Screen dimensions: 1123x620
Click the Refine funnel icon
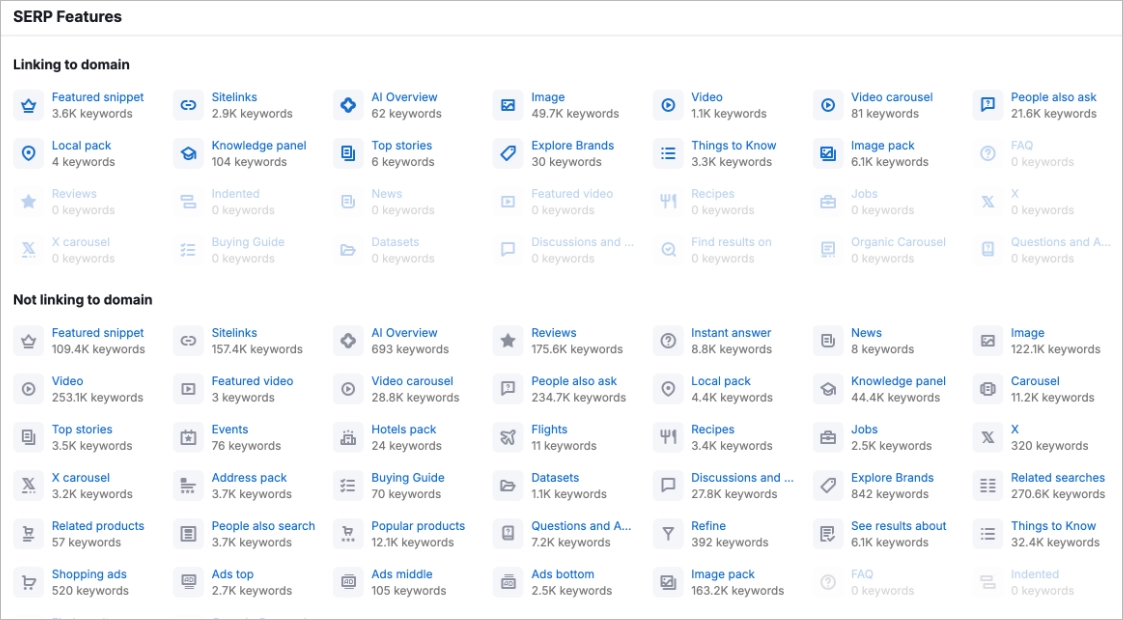pos(667,533)
